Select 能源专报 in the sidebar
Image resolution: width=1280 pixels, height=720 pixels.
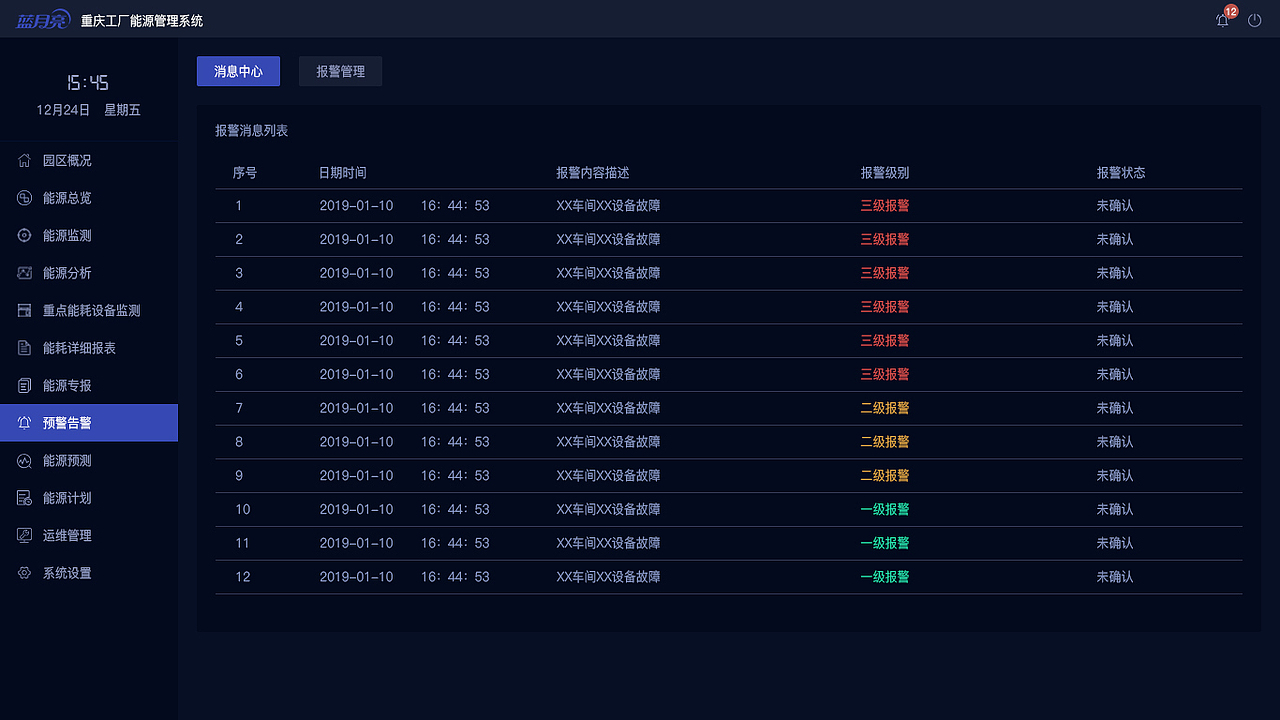tap(89, 385)
